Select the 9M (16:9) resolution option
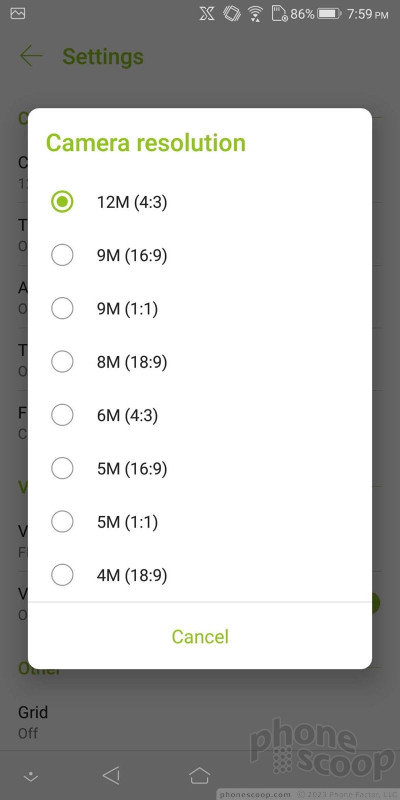The image size is (400, 800). point(199,255)
